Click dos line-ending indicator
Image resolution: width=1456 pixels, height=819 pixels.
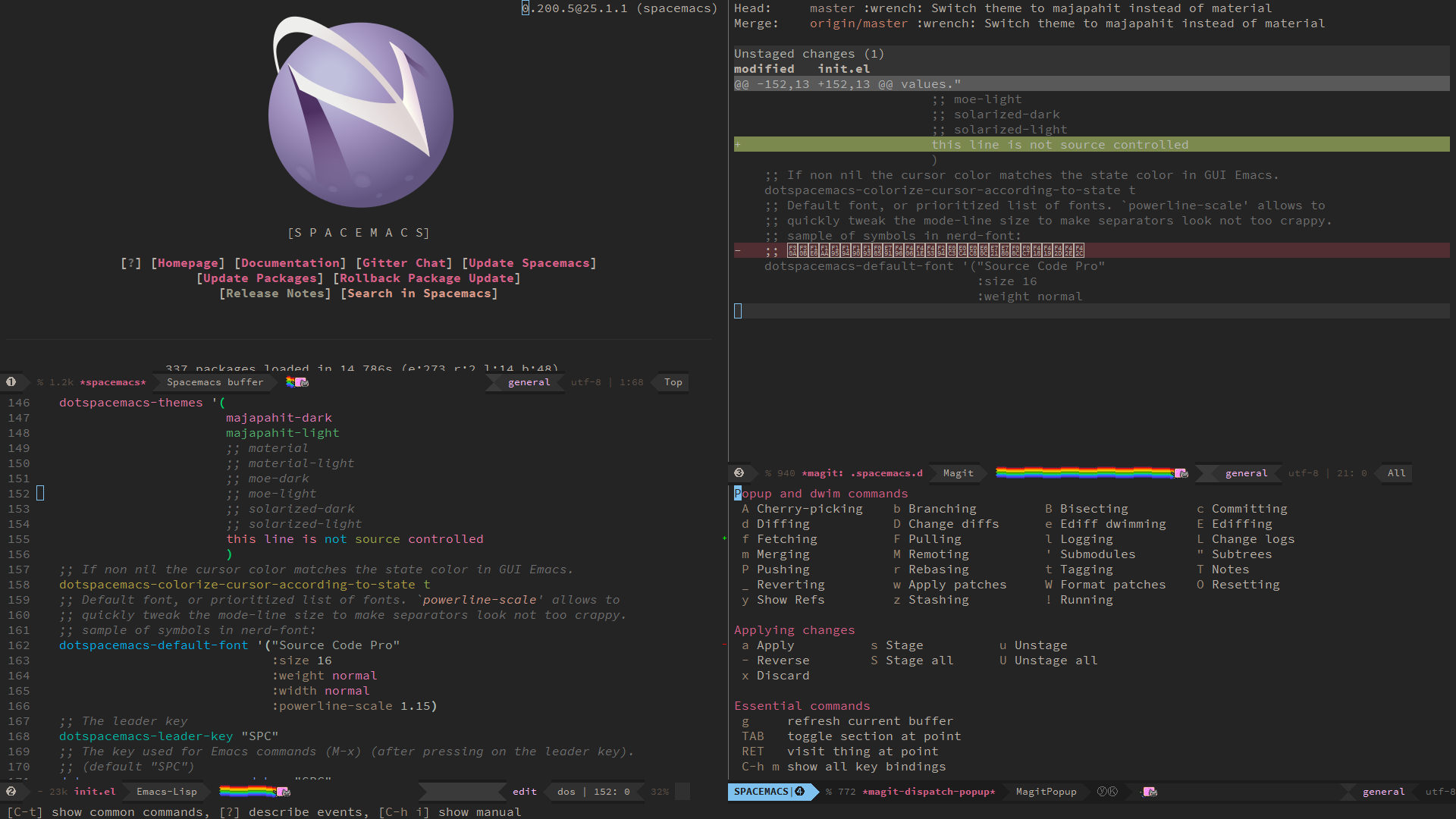pos(566,792)
